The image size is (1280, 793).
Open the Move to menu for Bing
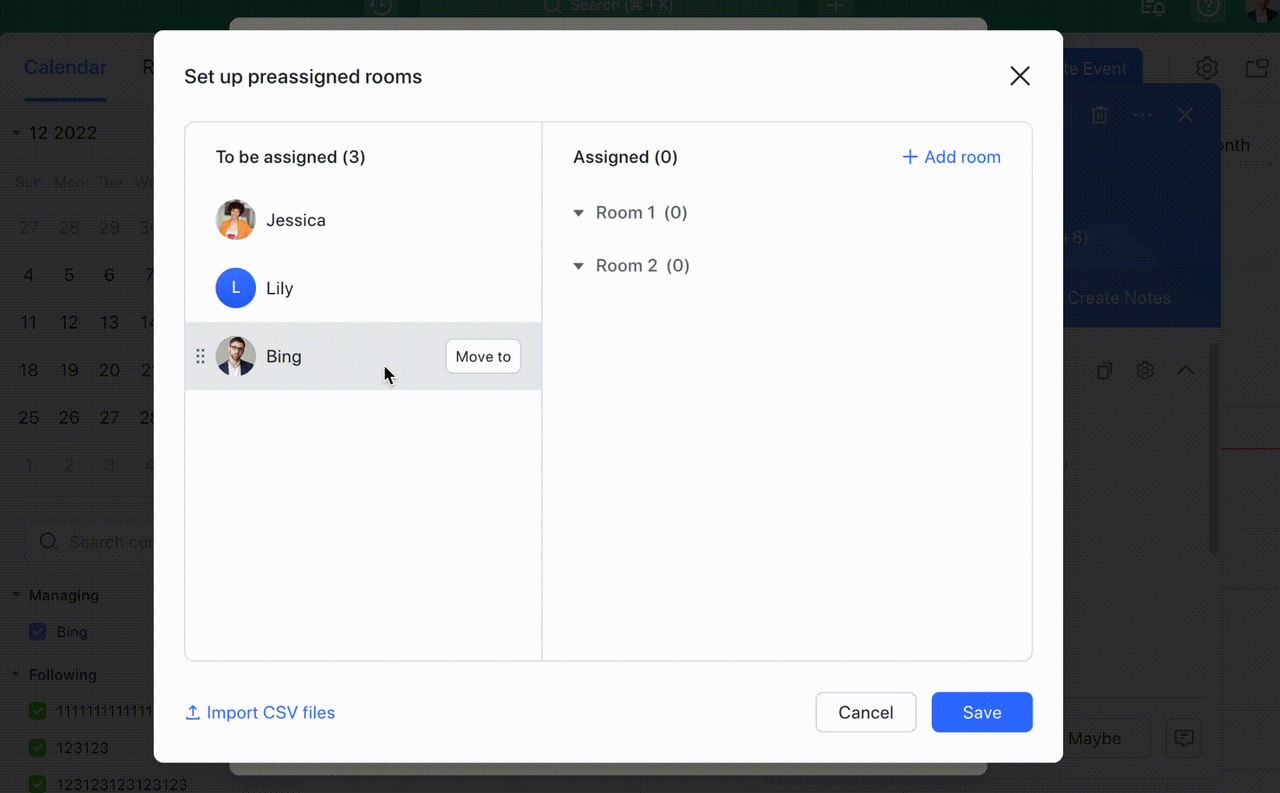483,357
